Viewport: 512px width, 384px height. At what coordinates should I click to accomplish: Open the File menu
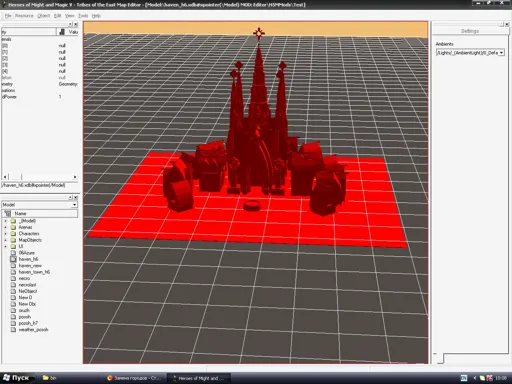point(8,16)
